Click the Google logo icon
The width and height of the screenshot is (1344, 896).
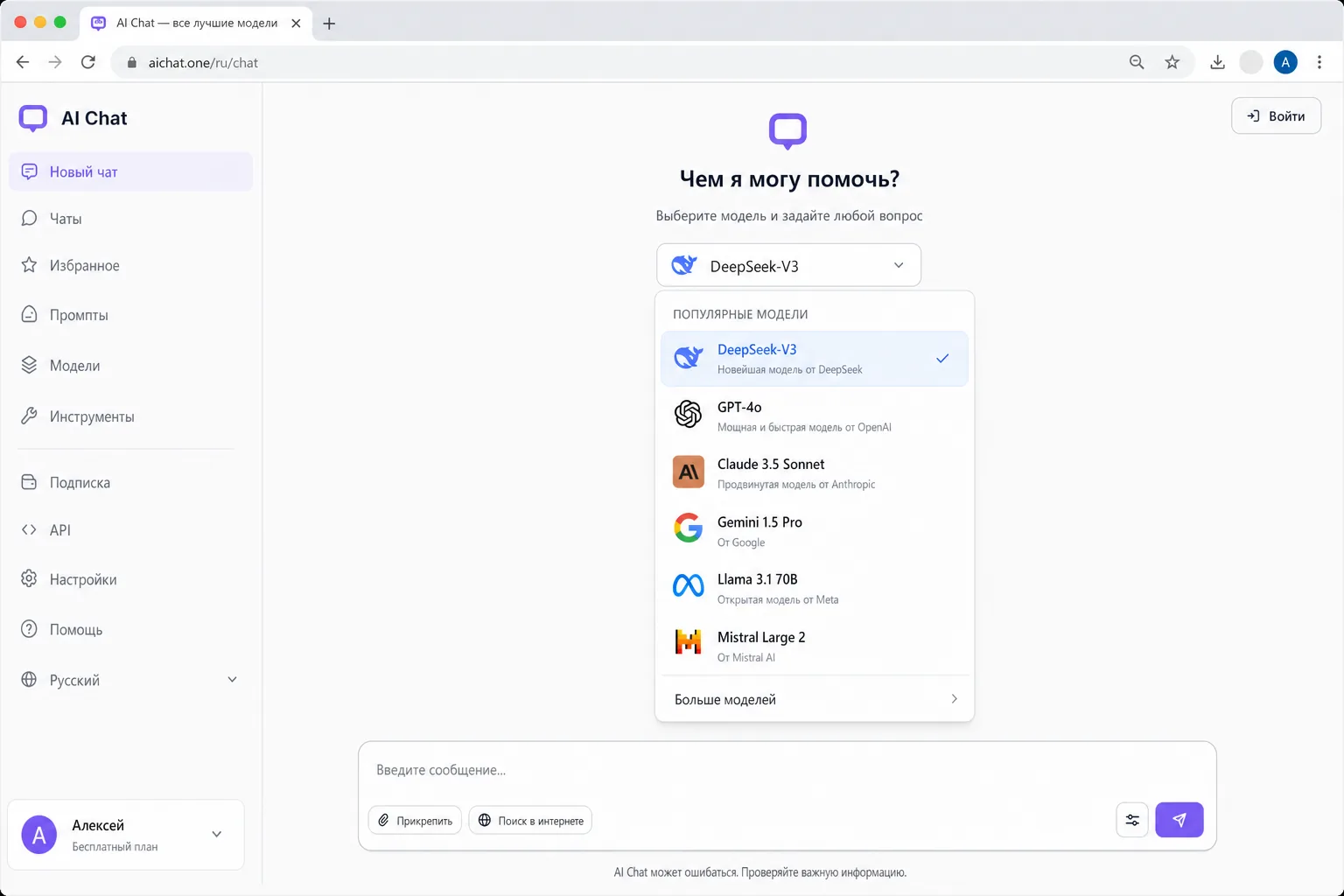pyautogui.click(x=689, y=528)
